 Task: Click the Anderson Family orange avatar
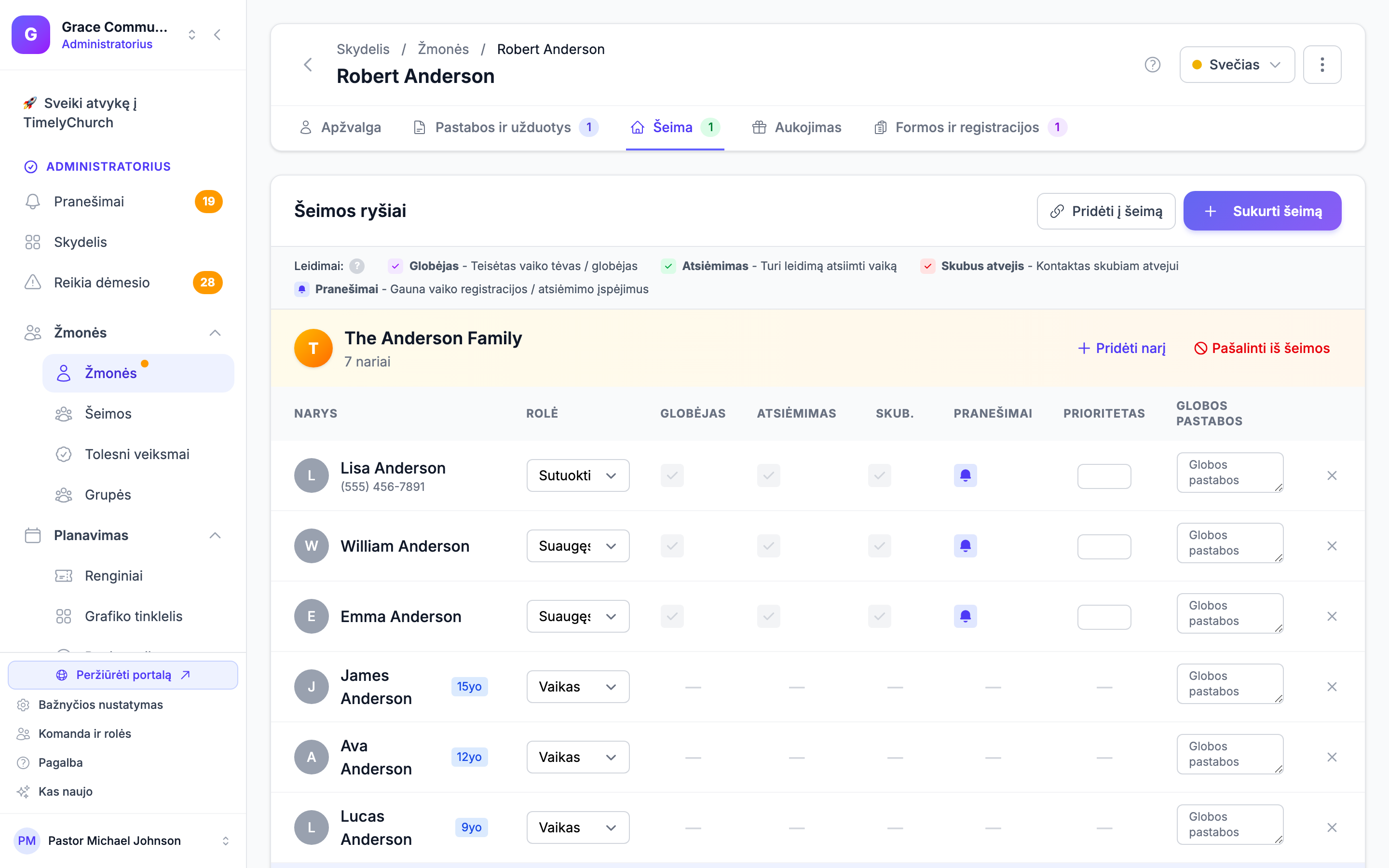pyautogui.click(x=313, y=349)
